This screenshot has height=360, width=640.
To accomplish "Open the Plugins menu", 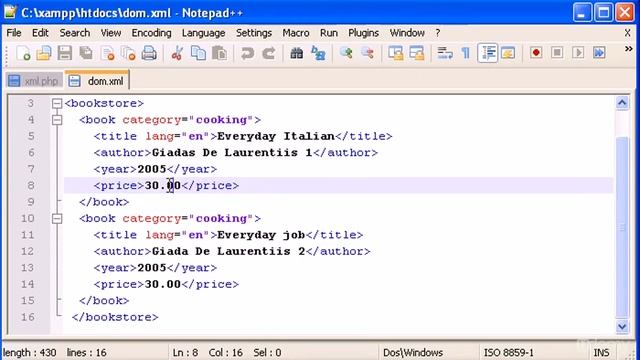I will (x=363, y=33).
